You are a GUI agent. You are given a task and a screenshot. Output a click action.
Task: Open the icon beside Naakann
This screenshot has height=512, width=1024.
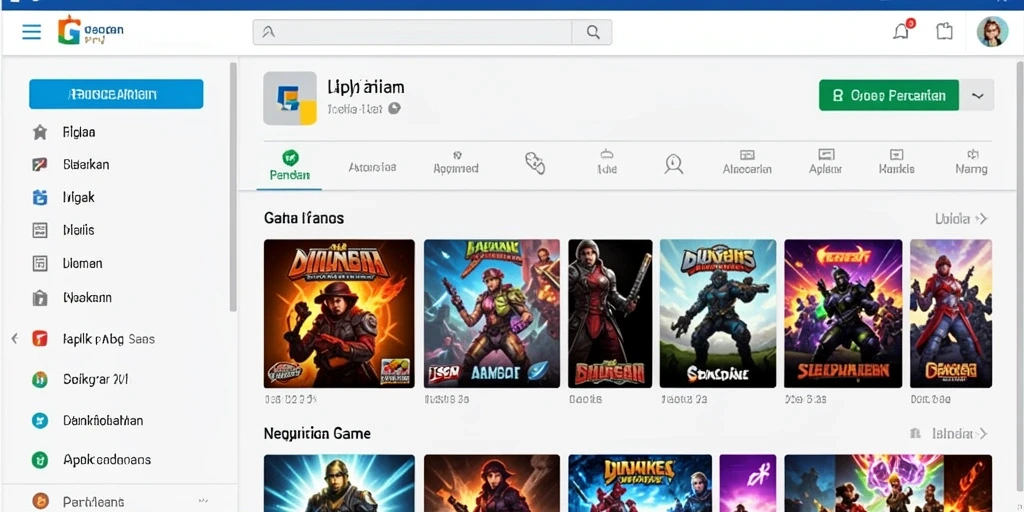pos(40,298)
